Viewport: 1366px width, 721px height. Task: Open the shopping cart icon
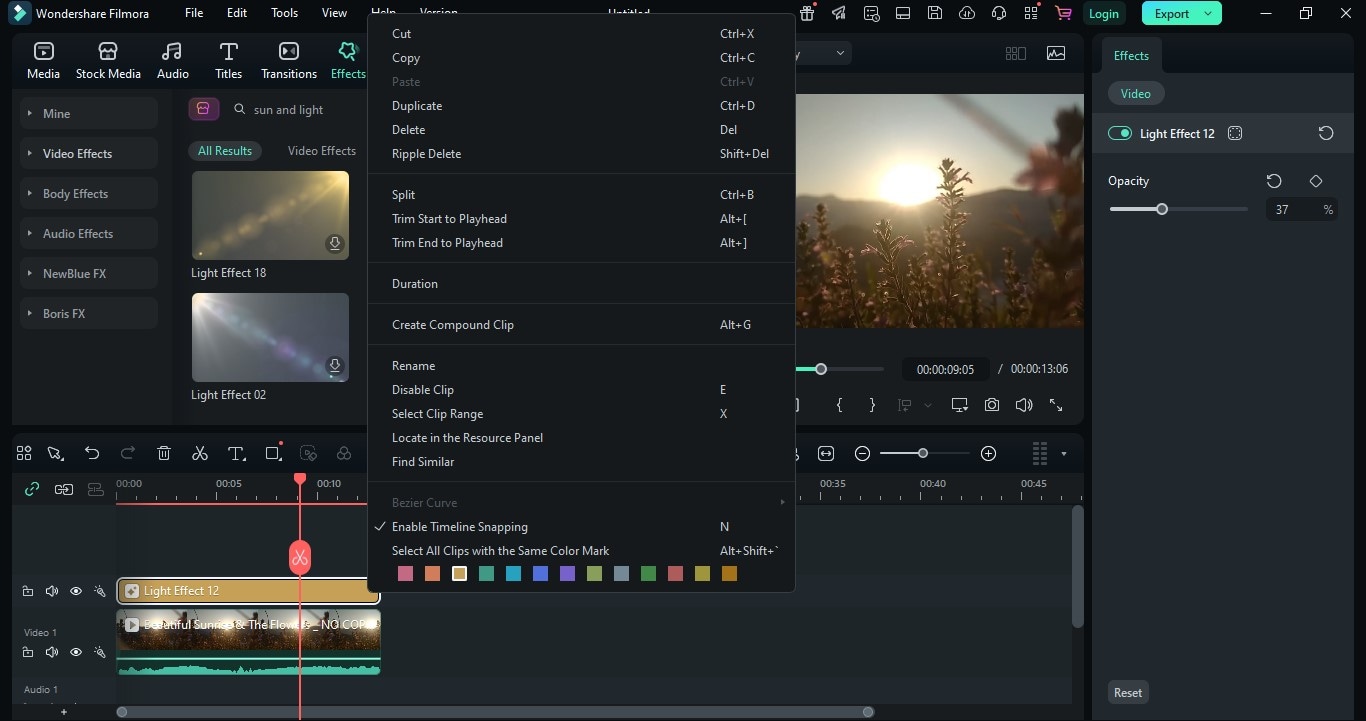pos(1063,13)
